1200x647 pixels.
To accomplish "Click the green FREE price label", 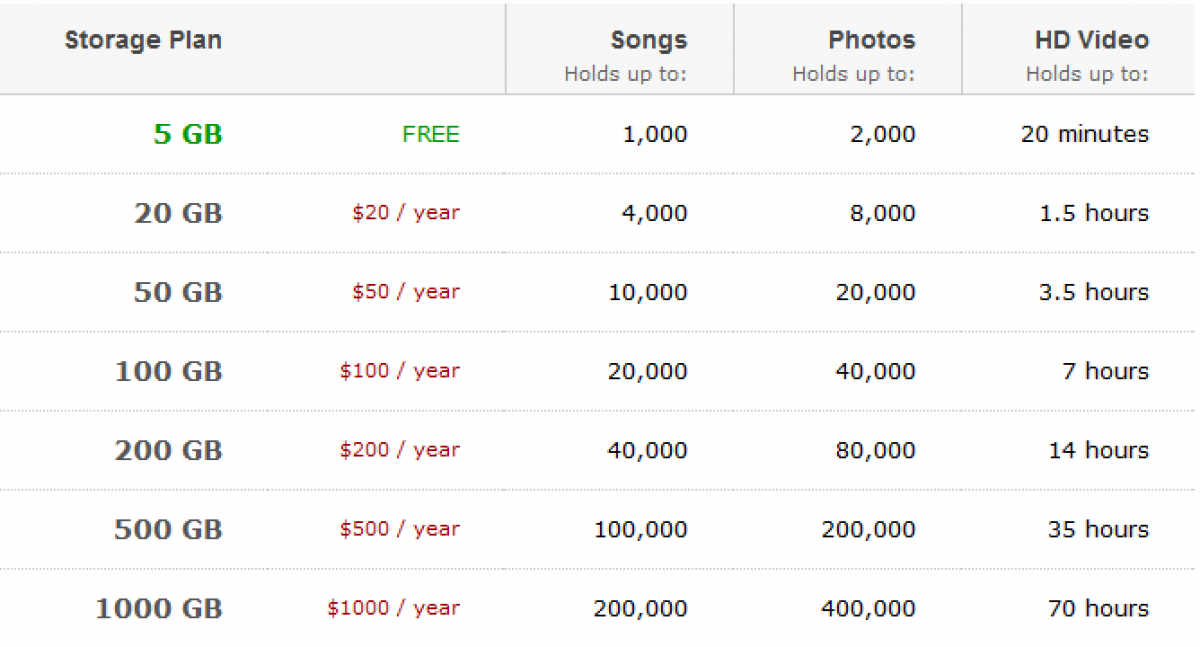I will point(431,135).
